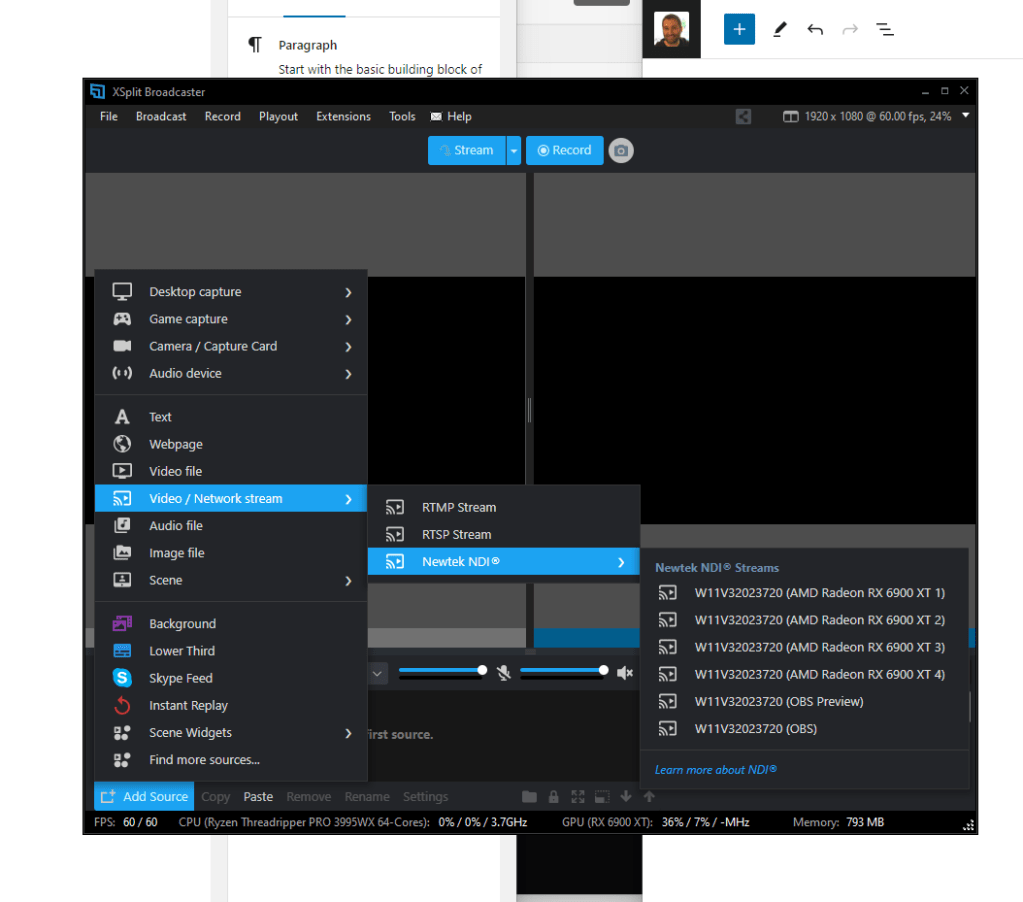Click the share icon in the XSplit menu bar
The image size is (1023, 902).
(743, 117)
